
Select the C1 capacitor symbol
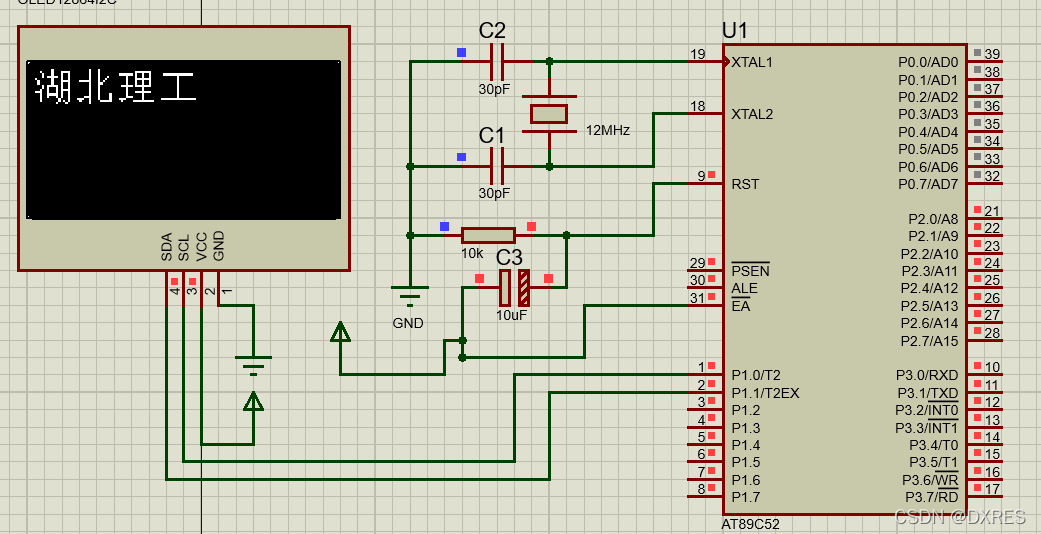(497, 166)
